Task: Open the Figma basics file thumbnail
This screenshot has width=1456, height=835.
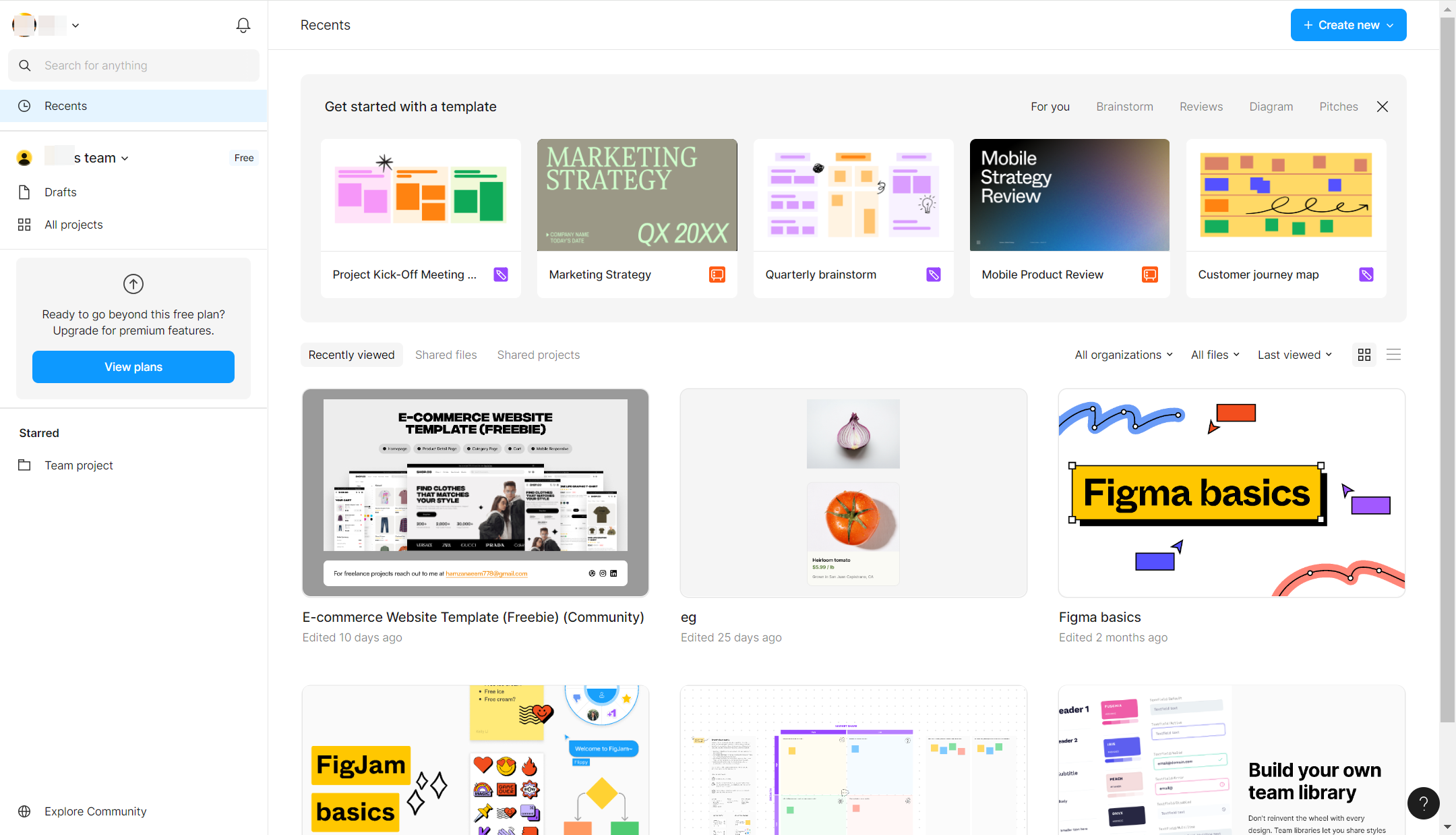Action: (x=1232, y=493)
